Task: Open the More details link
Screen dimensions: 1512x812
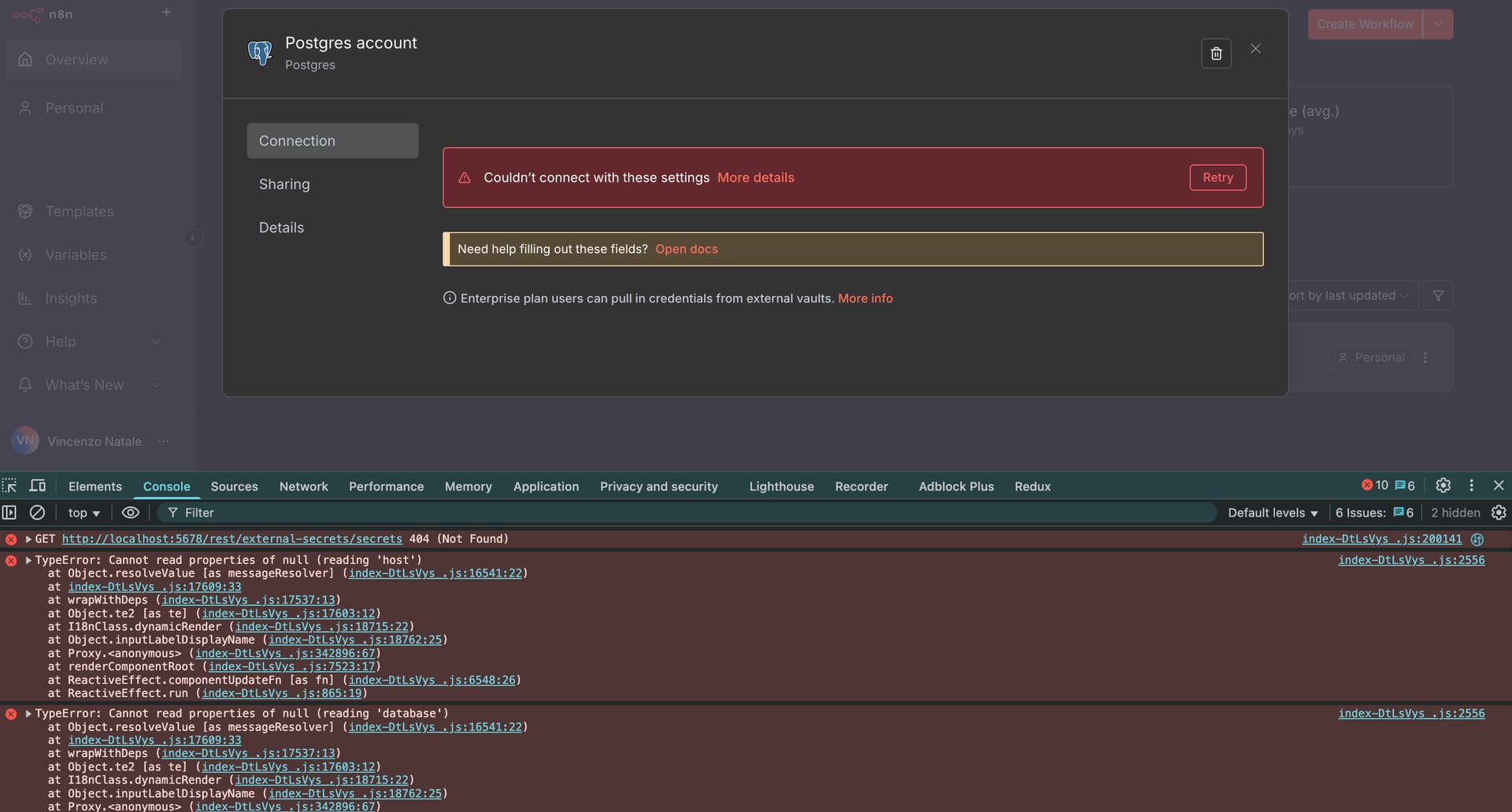Action: [x=755, y=178]
